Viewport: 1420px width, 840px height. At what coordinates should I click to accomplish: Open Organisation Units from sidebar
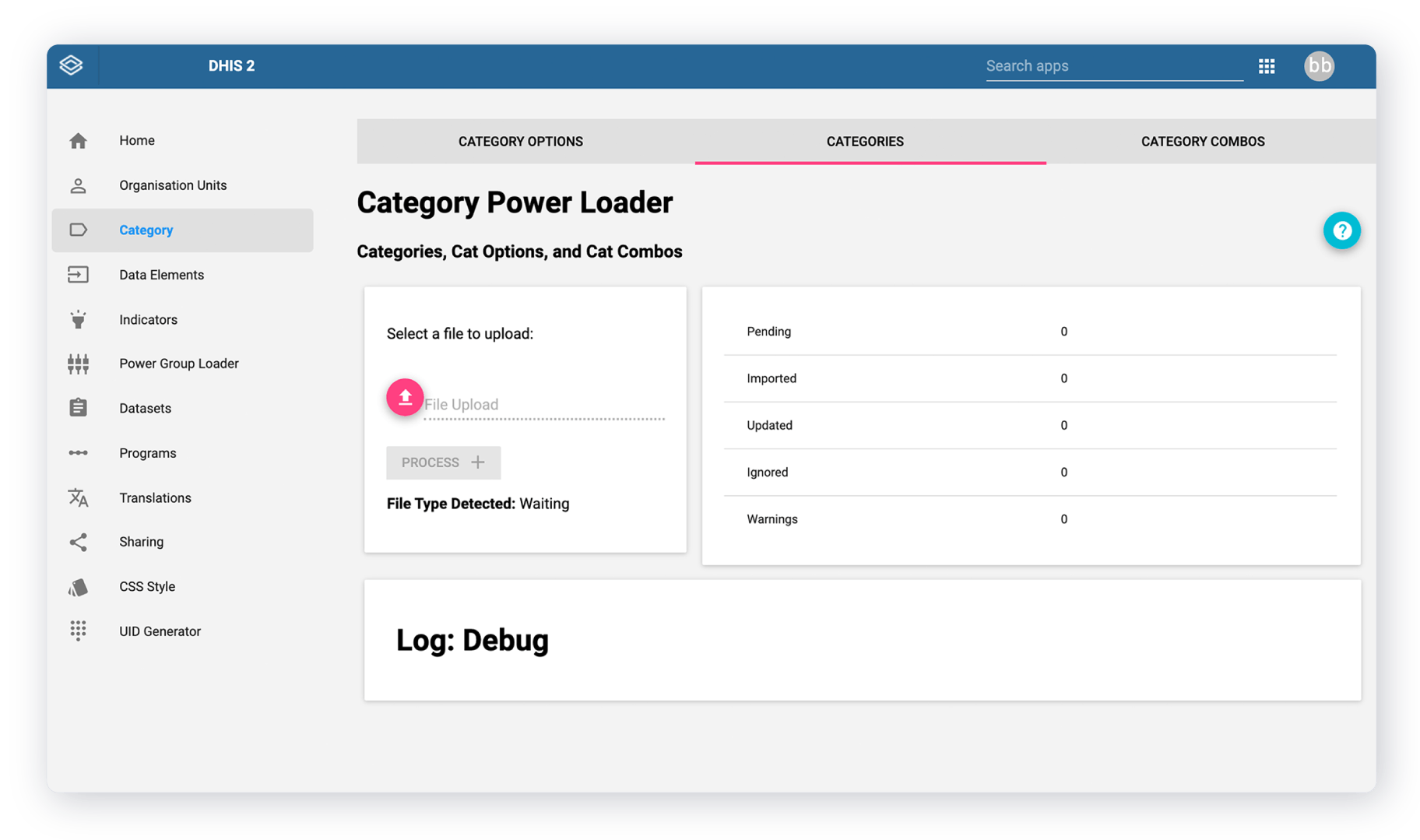pyautogui.click(x=173, y=185)
